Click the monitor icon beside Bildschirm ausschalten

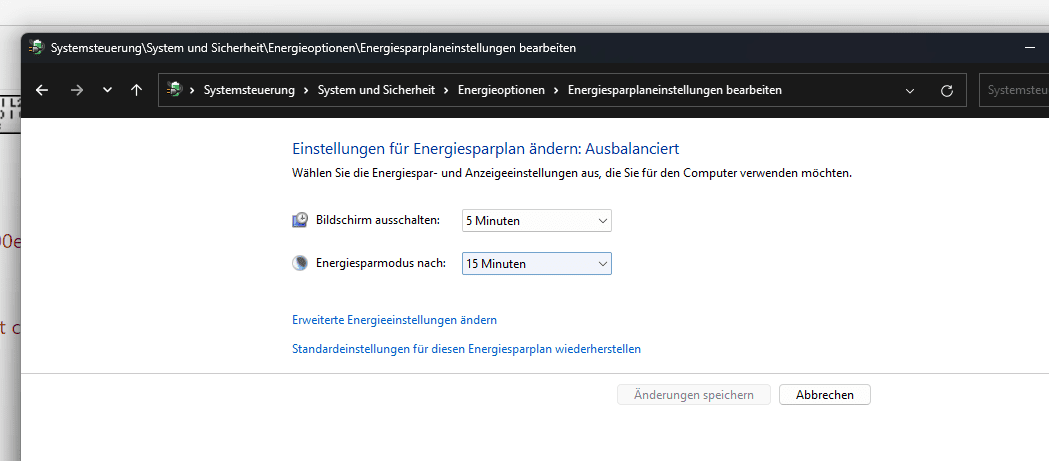coord(300,220)
